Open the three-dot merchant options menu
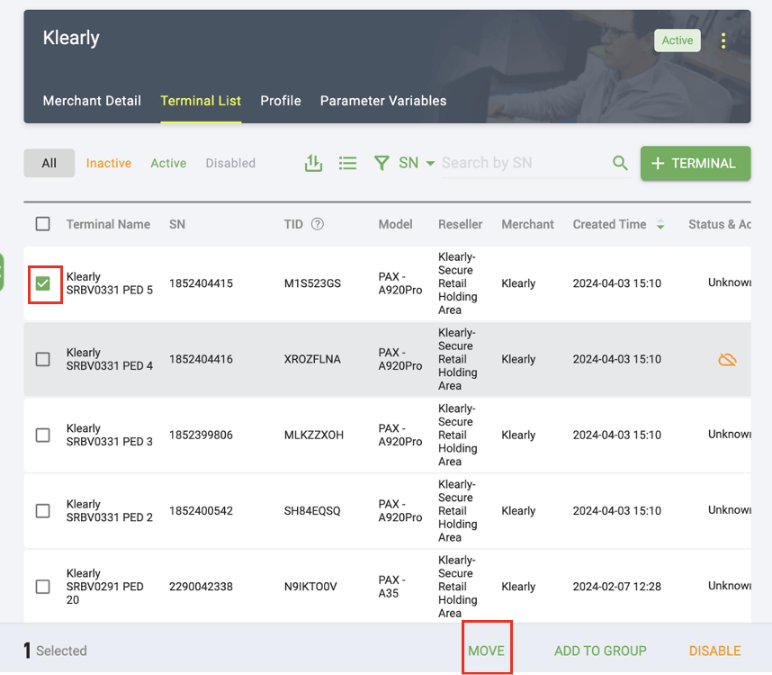 point(723,40)
